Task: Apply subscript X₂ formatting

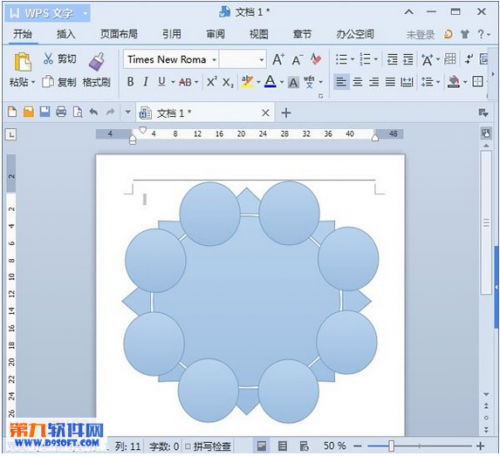Action: point(228,82)
